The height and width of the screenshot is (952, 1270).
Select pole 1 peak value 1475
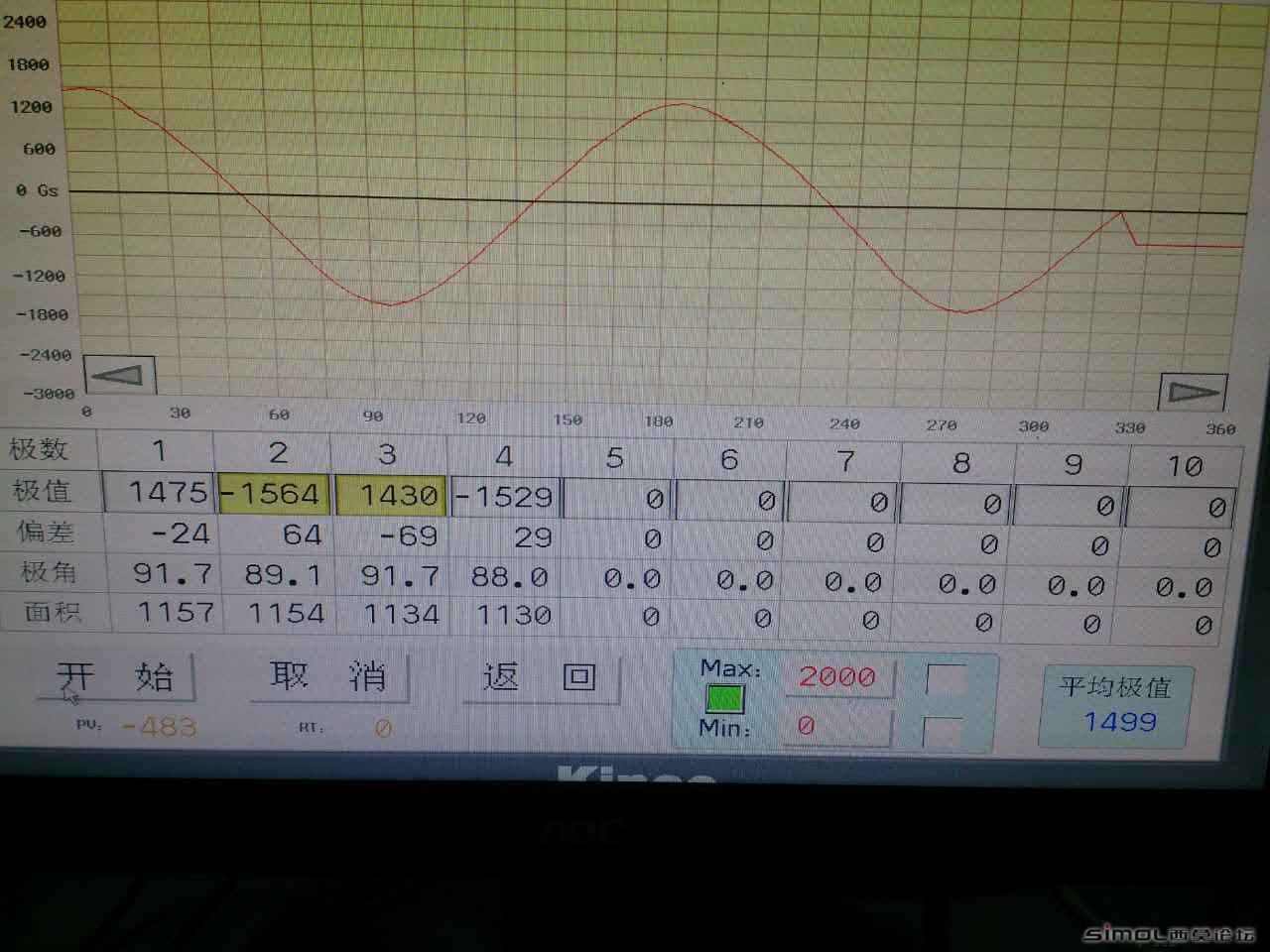point(157,492)
